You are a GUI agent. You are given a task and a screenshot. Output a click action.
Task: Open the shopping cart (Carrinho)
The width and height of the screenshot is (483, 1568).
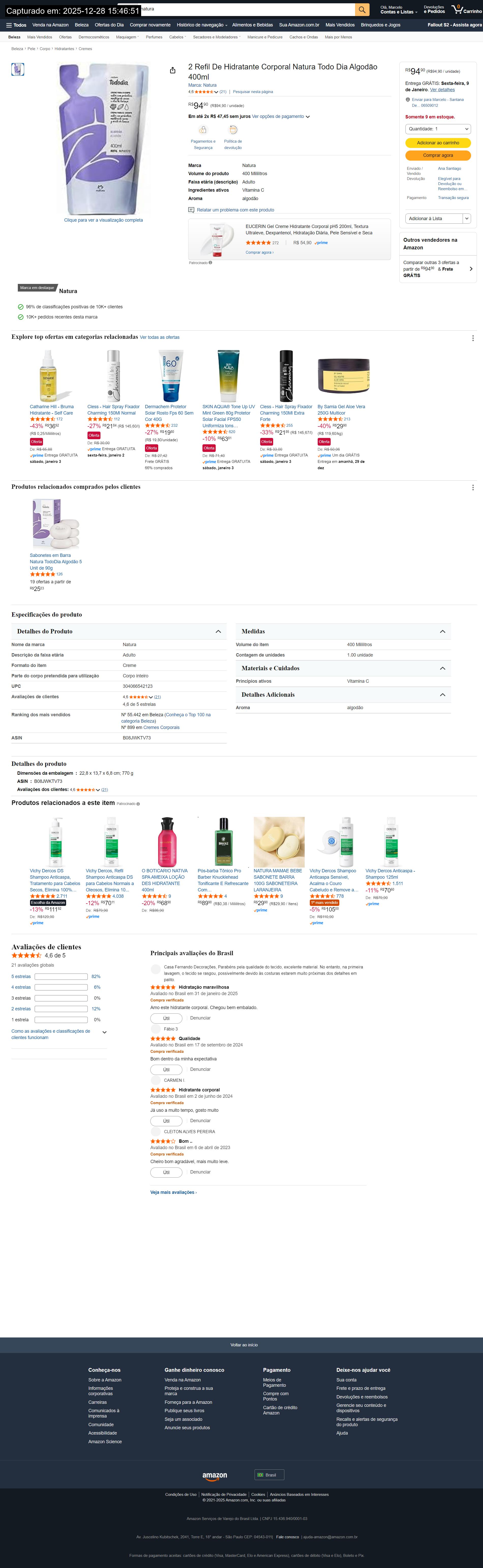coord(466,10)
